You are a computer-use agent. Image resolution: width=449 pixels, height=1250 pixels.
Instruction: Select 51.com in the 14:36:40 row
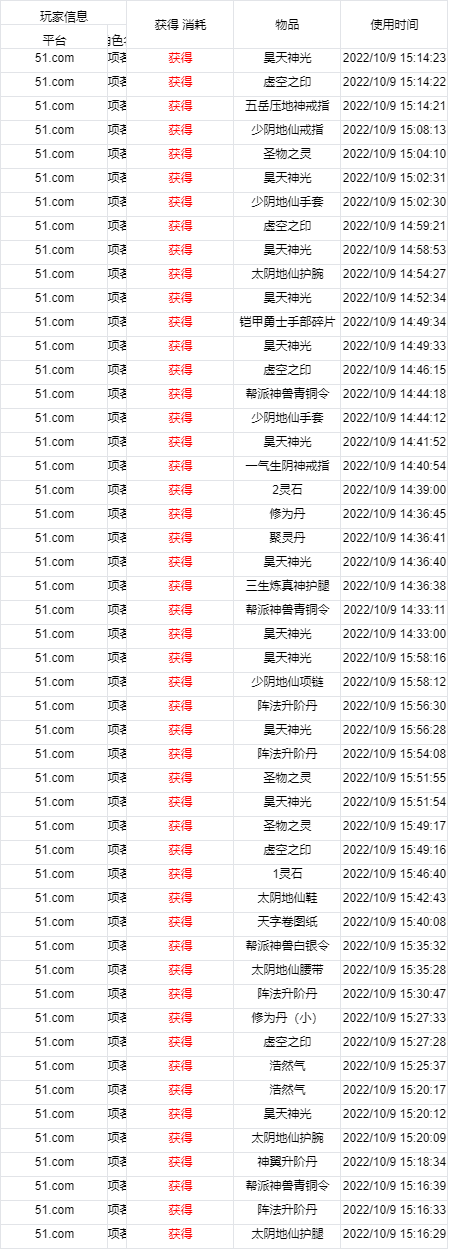(54, 562)
